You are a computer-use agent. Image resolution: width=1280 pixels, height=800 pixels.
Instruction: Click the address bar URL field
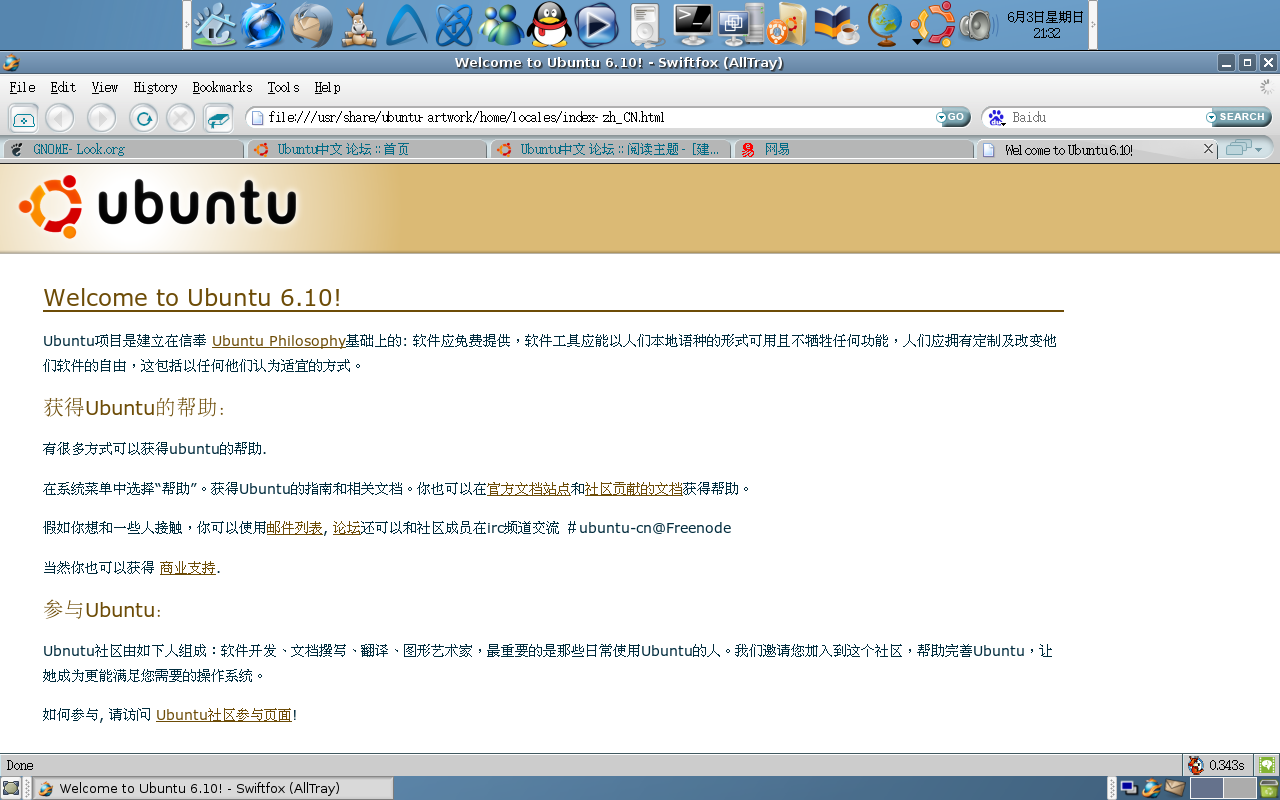click(x=590, y=118)
